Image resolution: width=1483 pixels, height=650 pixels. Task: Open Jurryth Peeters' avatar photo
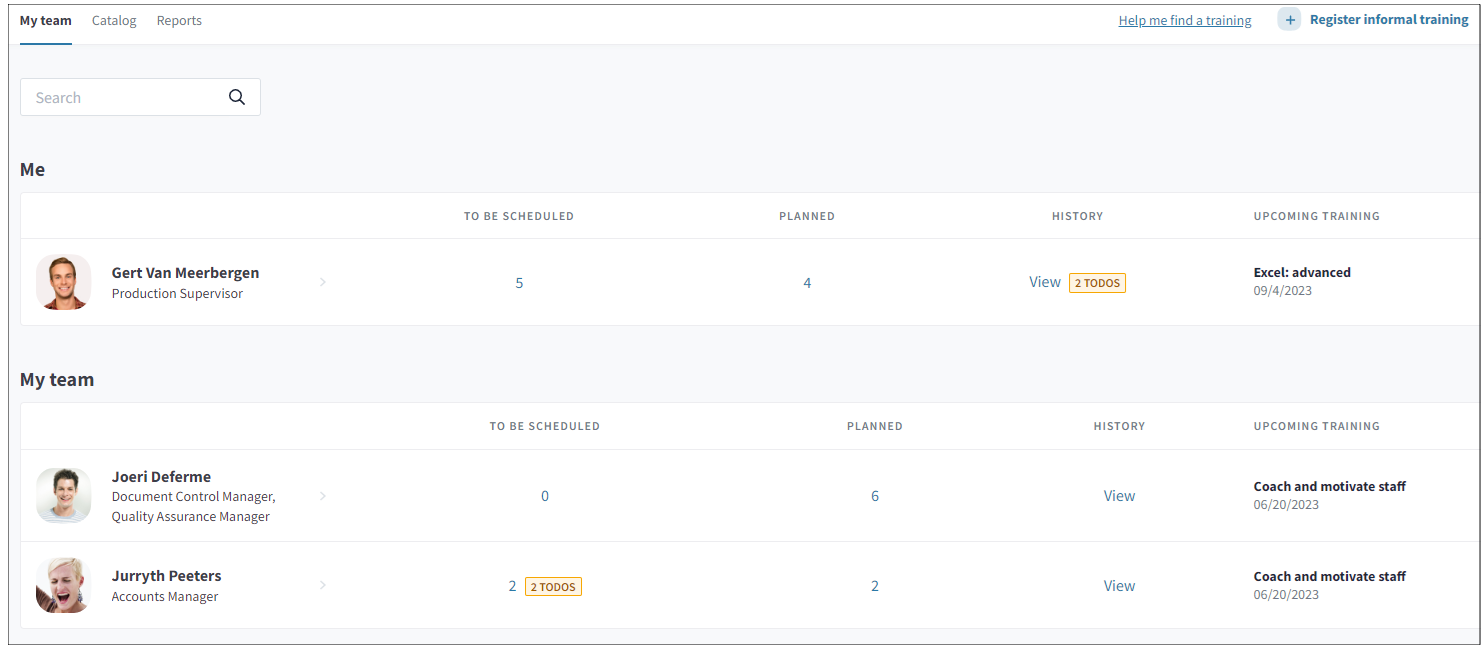64,585
